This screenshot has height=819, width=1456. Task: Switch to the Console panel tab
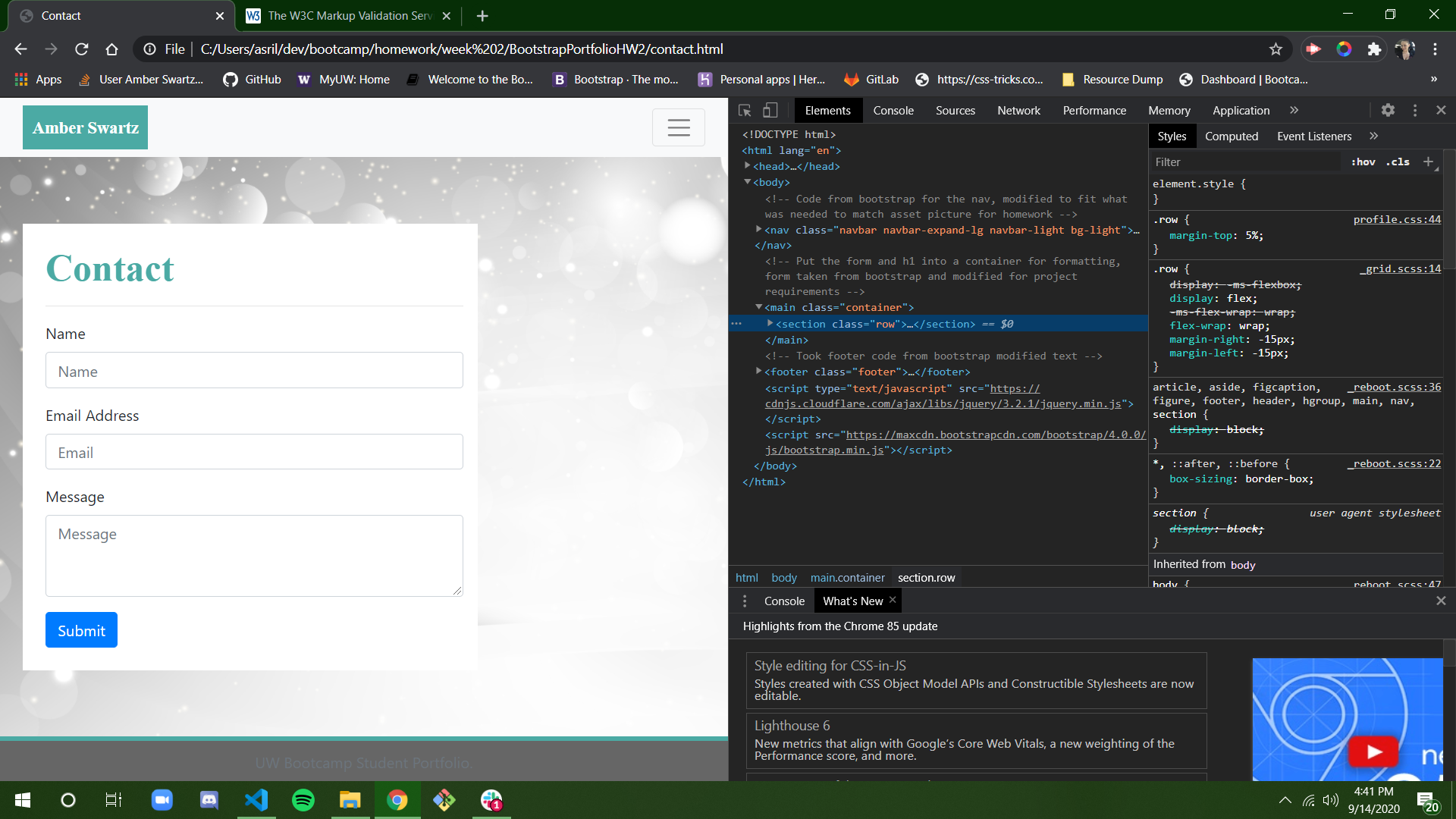893,110
